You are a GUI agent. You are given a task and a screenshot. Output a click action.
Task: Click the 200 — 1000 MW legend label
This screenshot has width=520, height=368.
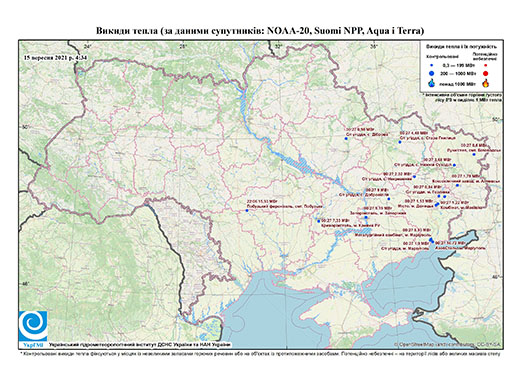point(458,74)
